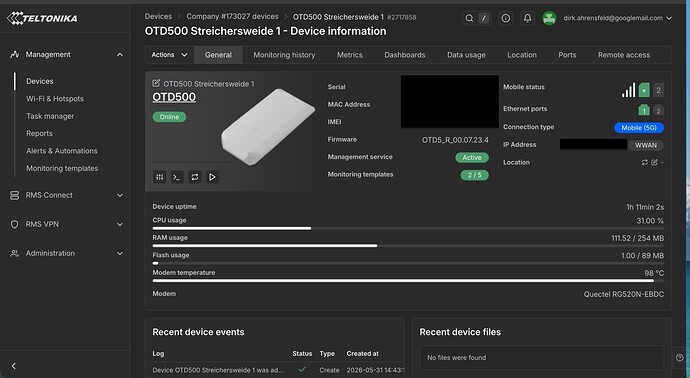
Task: Open the user account email dropdown
Action: coord(617,18)
